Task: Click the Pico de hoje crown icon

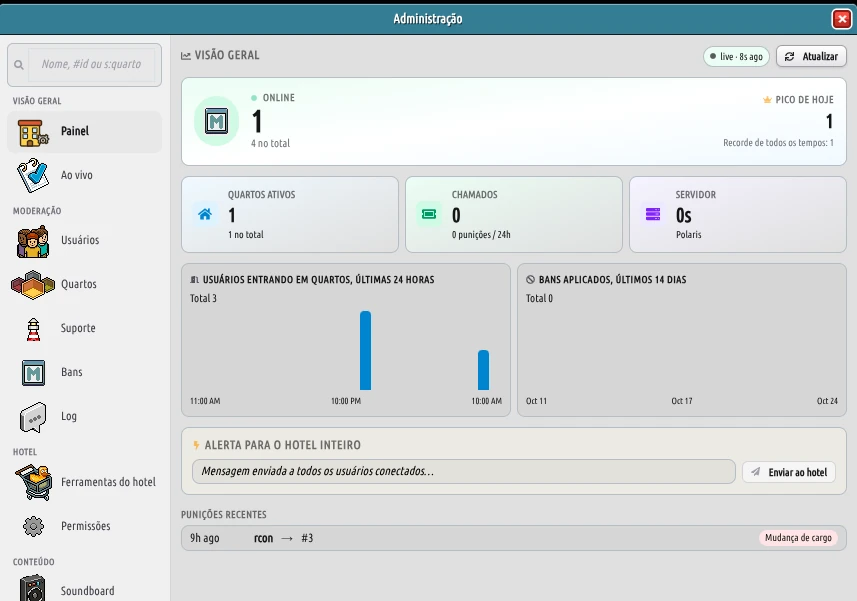Action: (x=767, y=99)
